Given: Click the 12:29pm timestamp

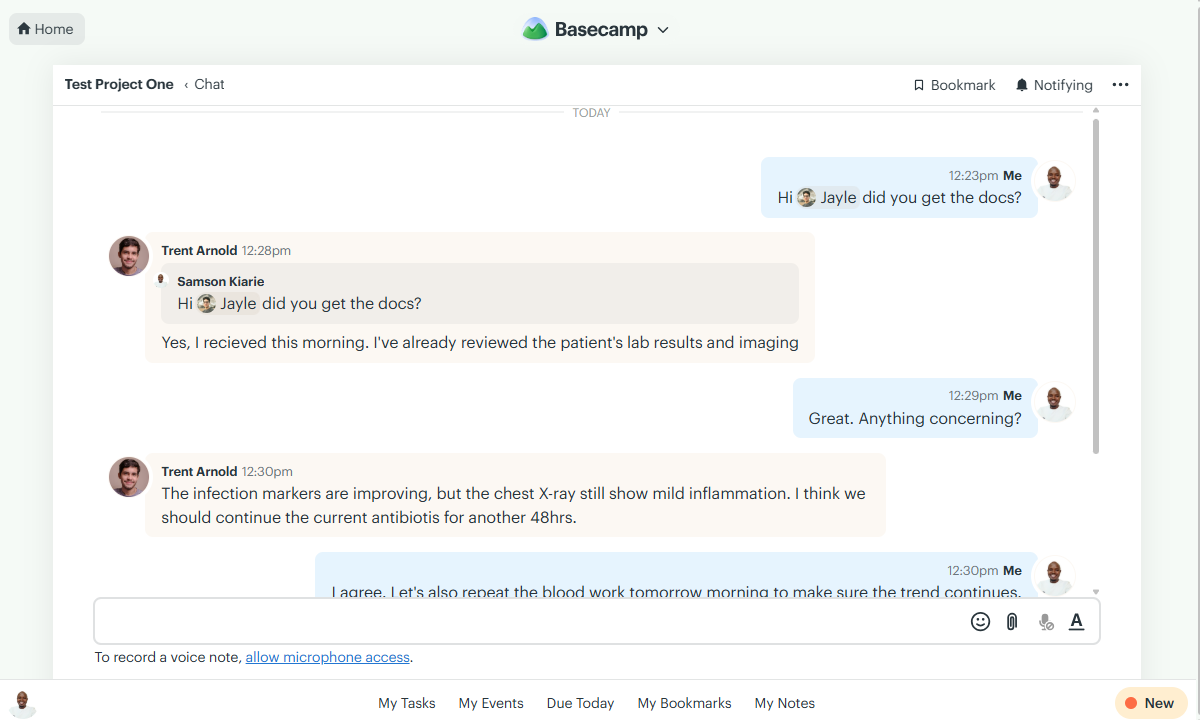Looking at the screenshot, I should pyautogui.click(x=973, y=395).
